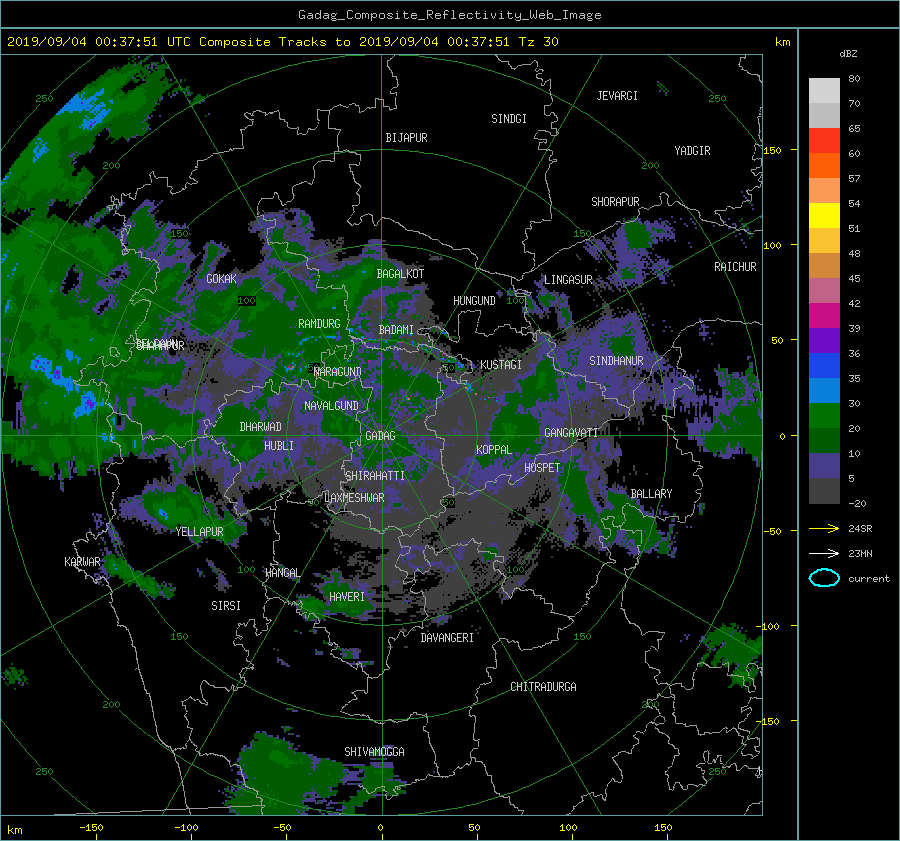Click the CHITRADURGA city label

(x=543, y=687)
